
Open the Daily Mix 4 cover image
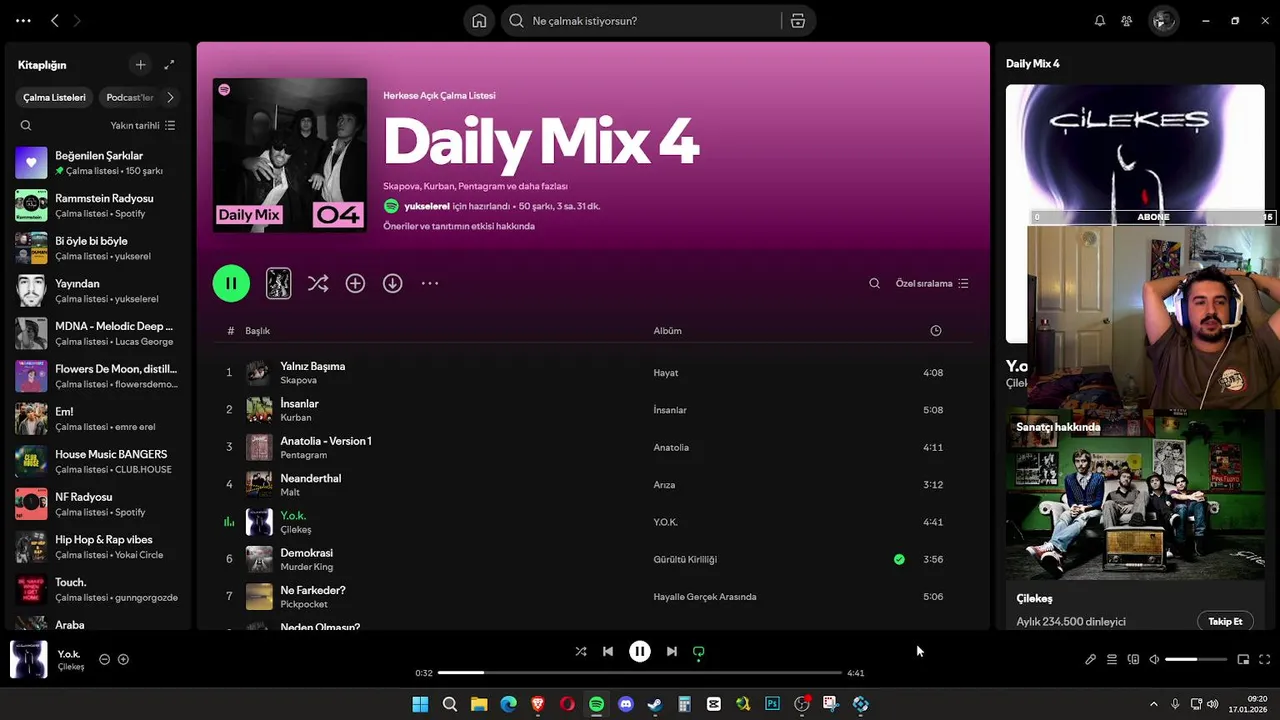(x=290, y=155)
